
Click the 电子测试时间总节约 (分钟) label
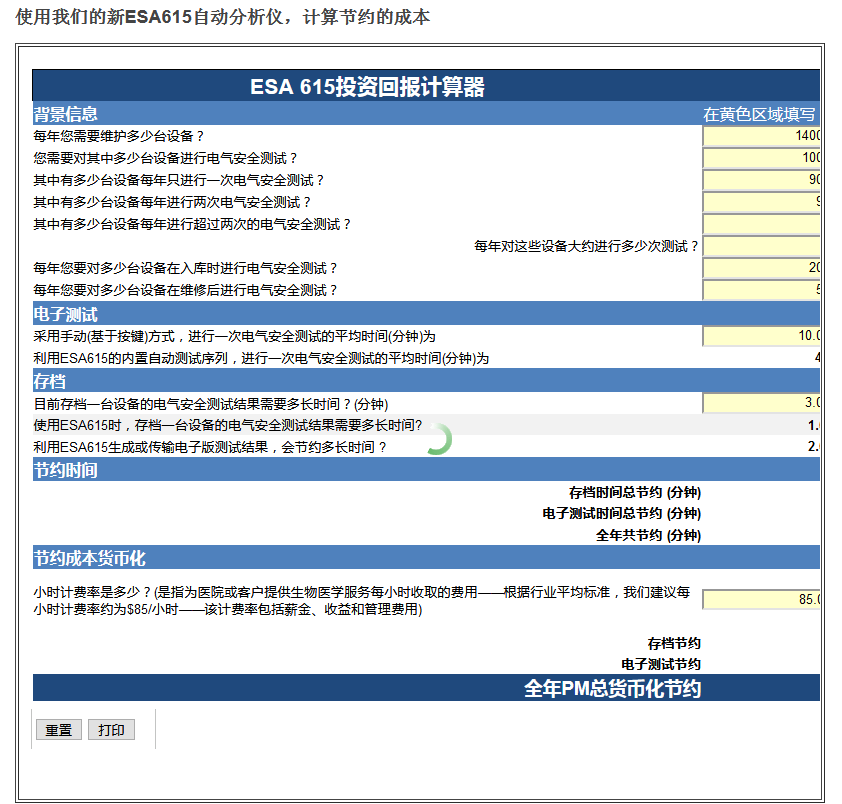(x=621, y=513)
